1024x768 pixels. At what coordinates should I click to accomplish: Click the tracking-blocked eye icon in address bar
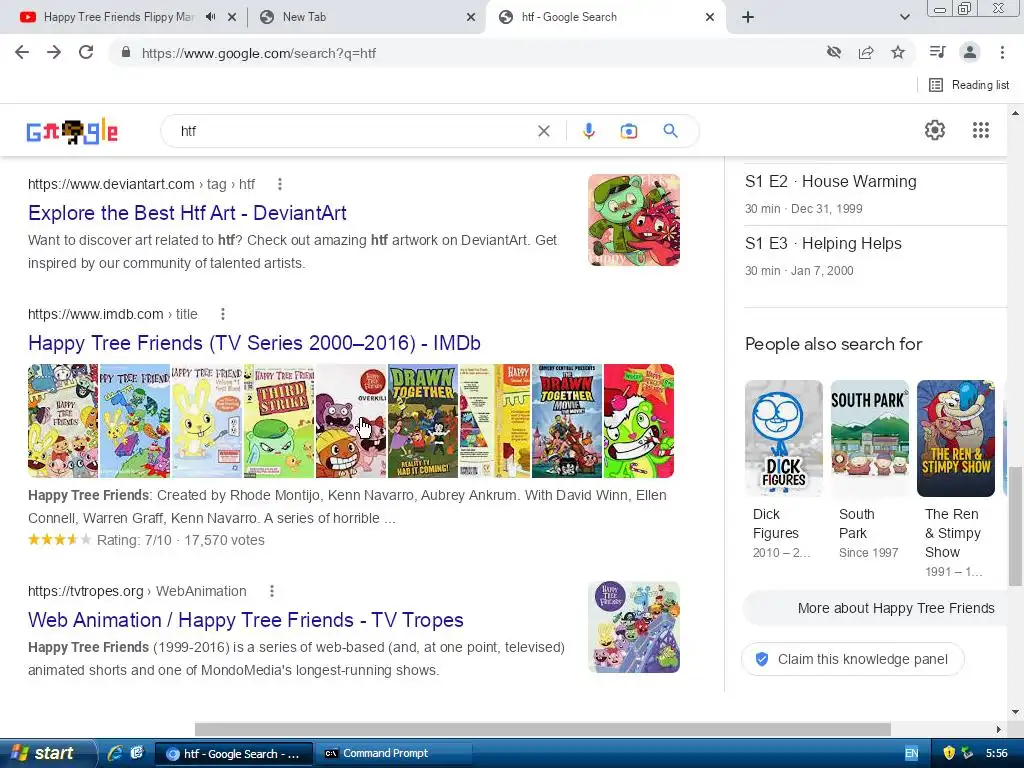(x=834, y=52)
